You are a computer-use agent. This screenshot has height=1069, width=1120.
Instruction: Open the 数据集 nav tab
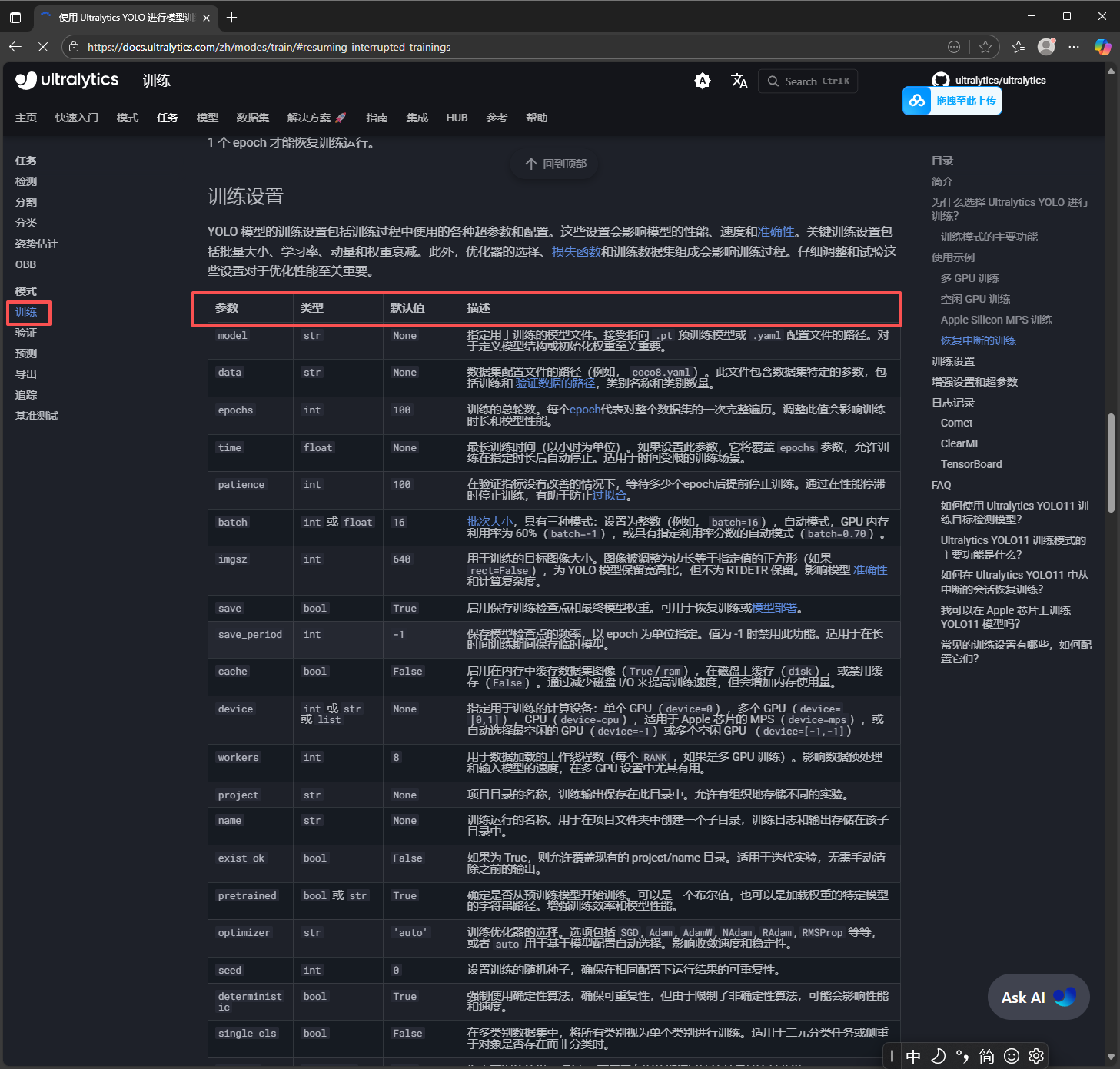[x=253, y=118]
